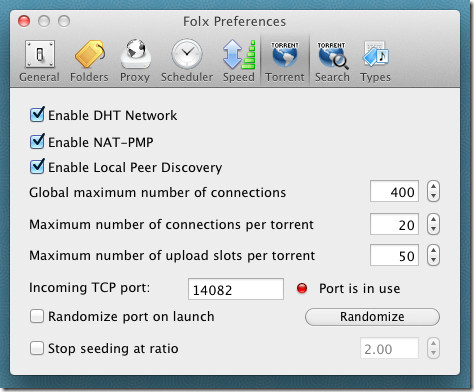Decrease upload slots per torrent stepper down
The height and width of the screenshot is (392, 474).
pos(433,260)
